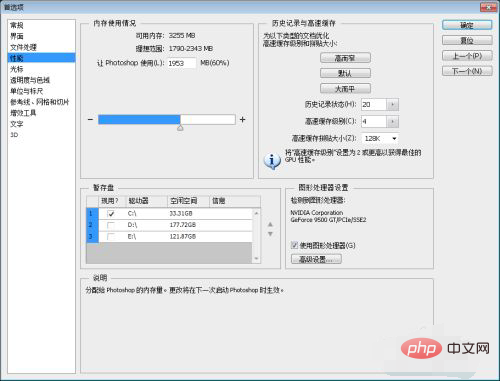
Task: Go to previous page with 上一个(P)
Action: (467, 56)
